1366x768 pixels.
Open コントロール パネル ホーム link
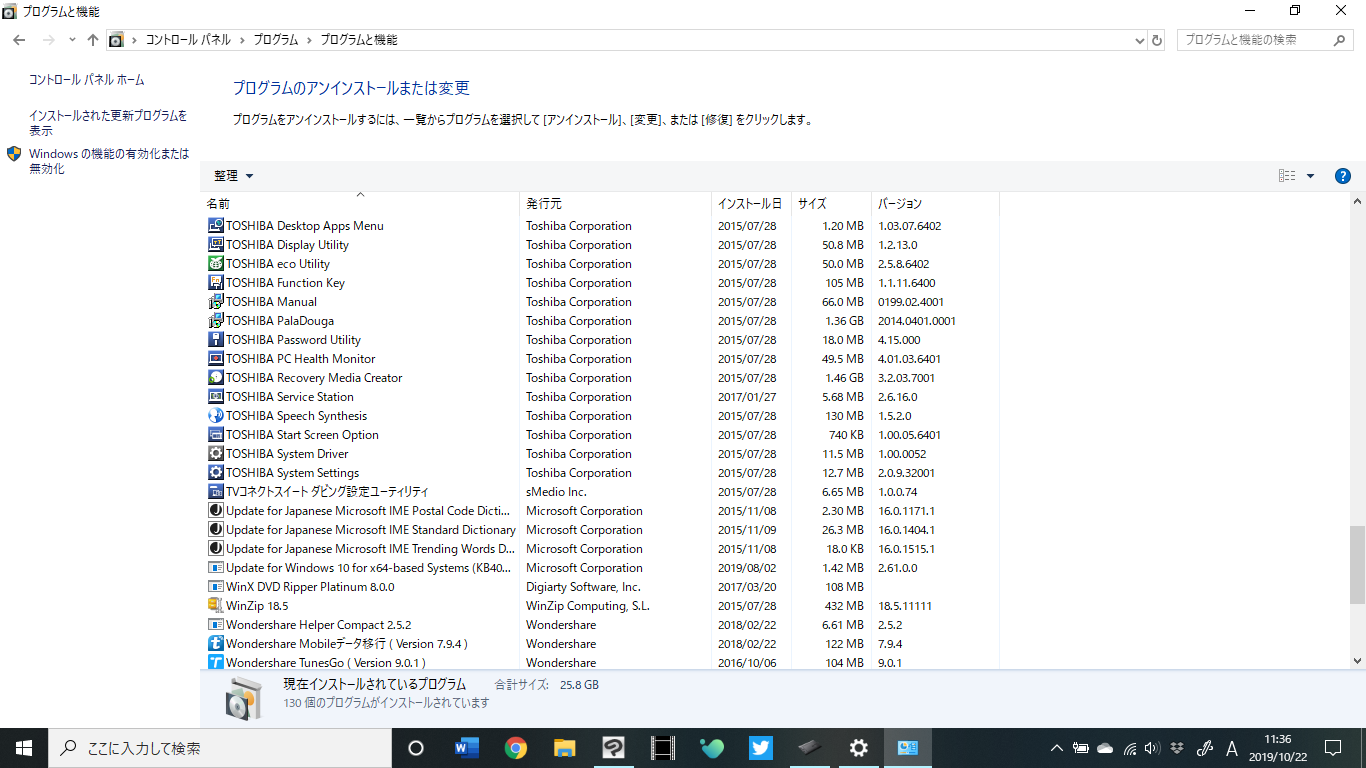click(86, 80)
